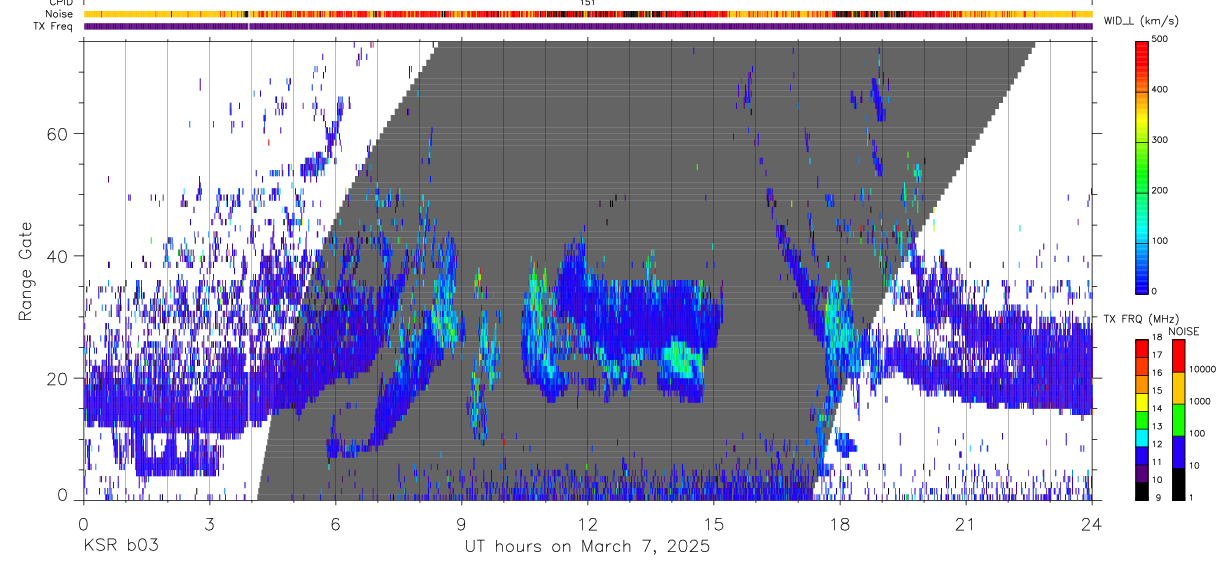Click the 12 hour x-axis tick label

click(588, 524)
